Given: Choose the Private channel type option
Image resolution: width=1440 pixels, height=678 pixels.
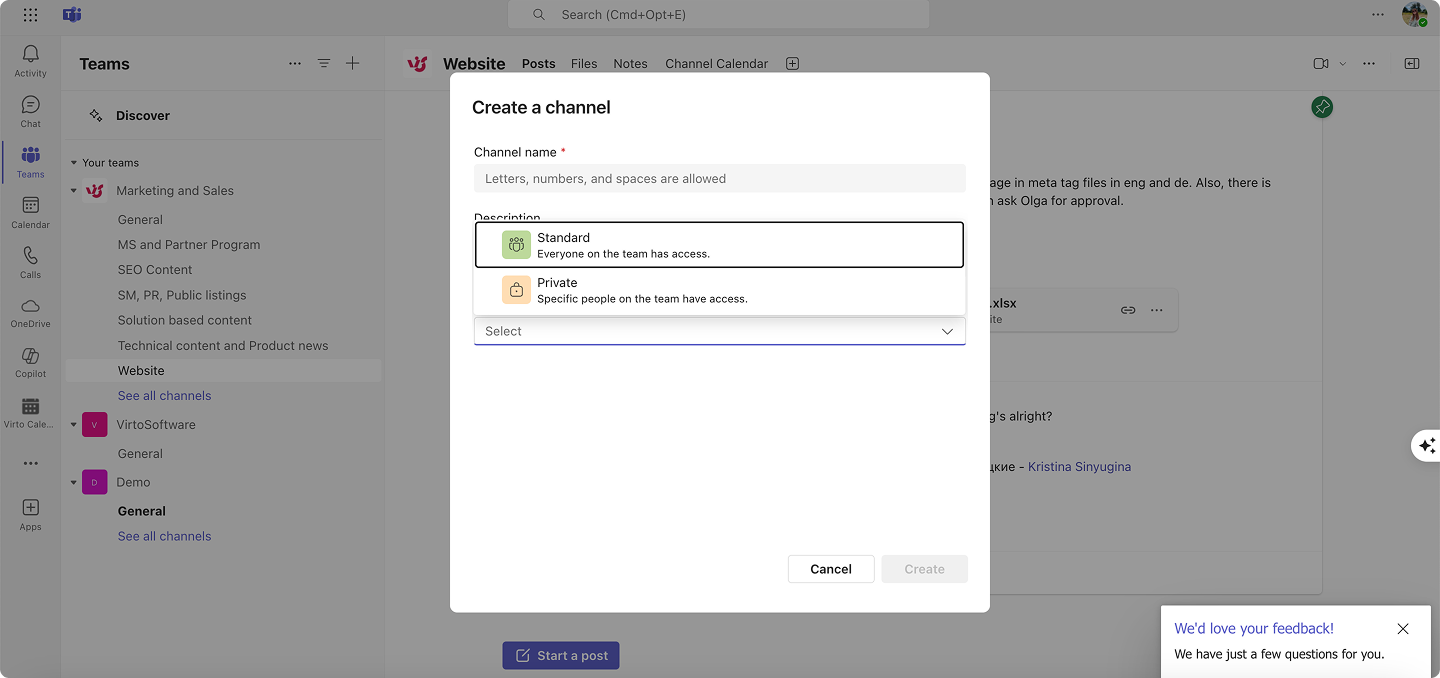Looking at the screenshot, I should point(719,290).
